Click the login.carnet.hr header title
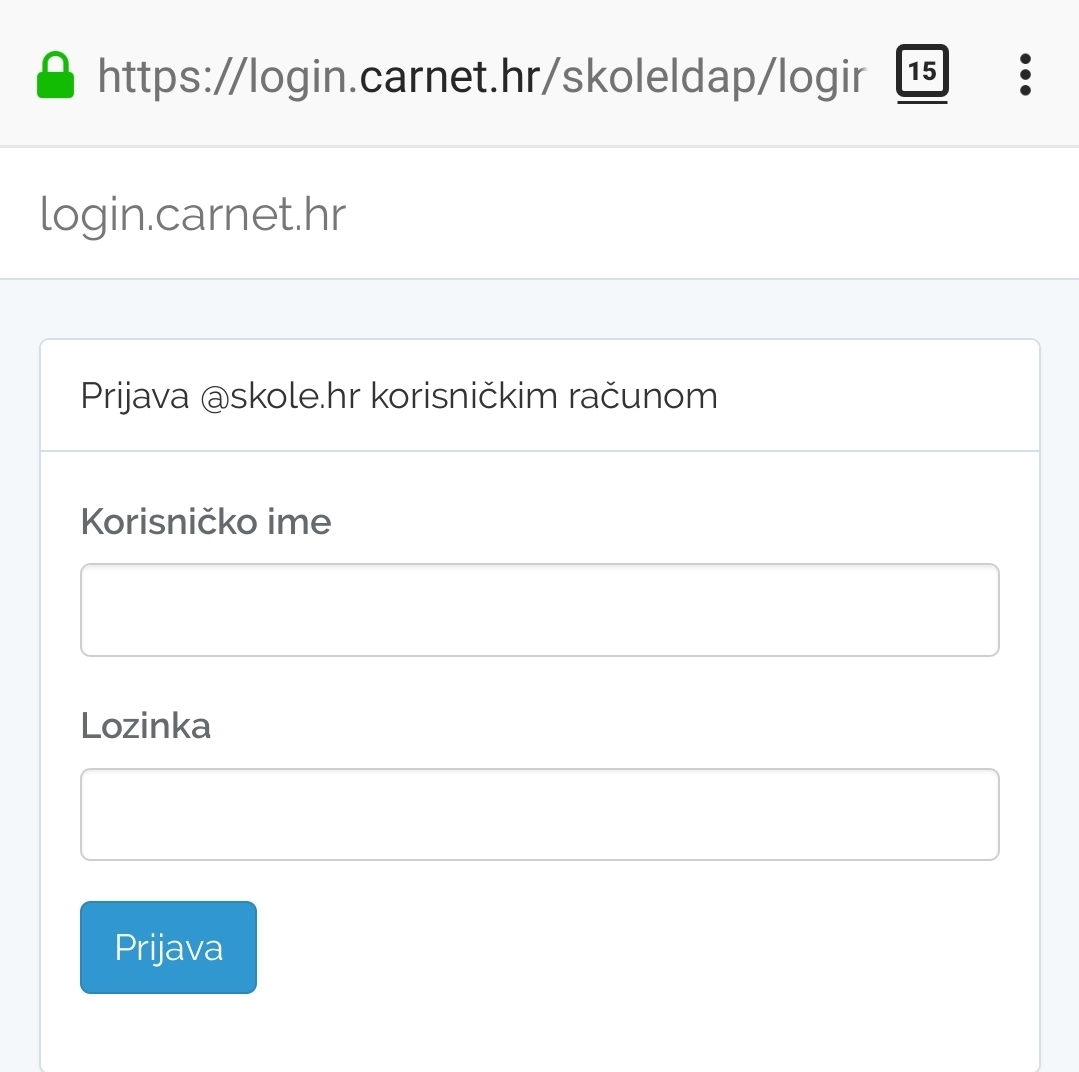The width and height of the screenshot is (1079, 1072). [192, 214]
